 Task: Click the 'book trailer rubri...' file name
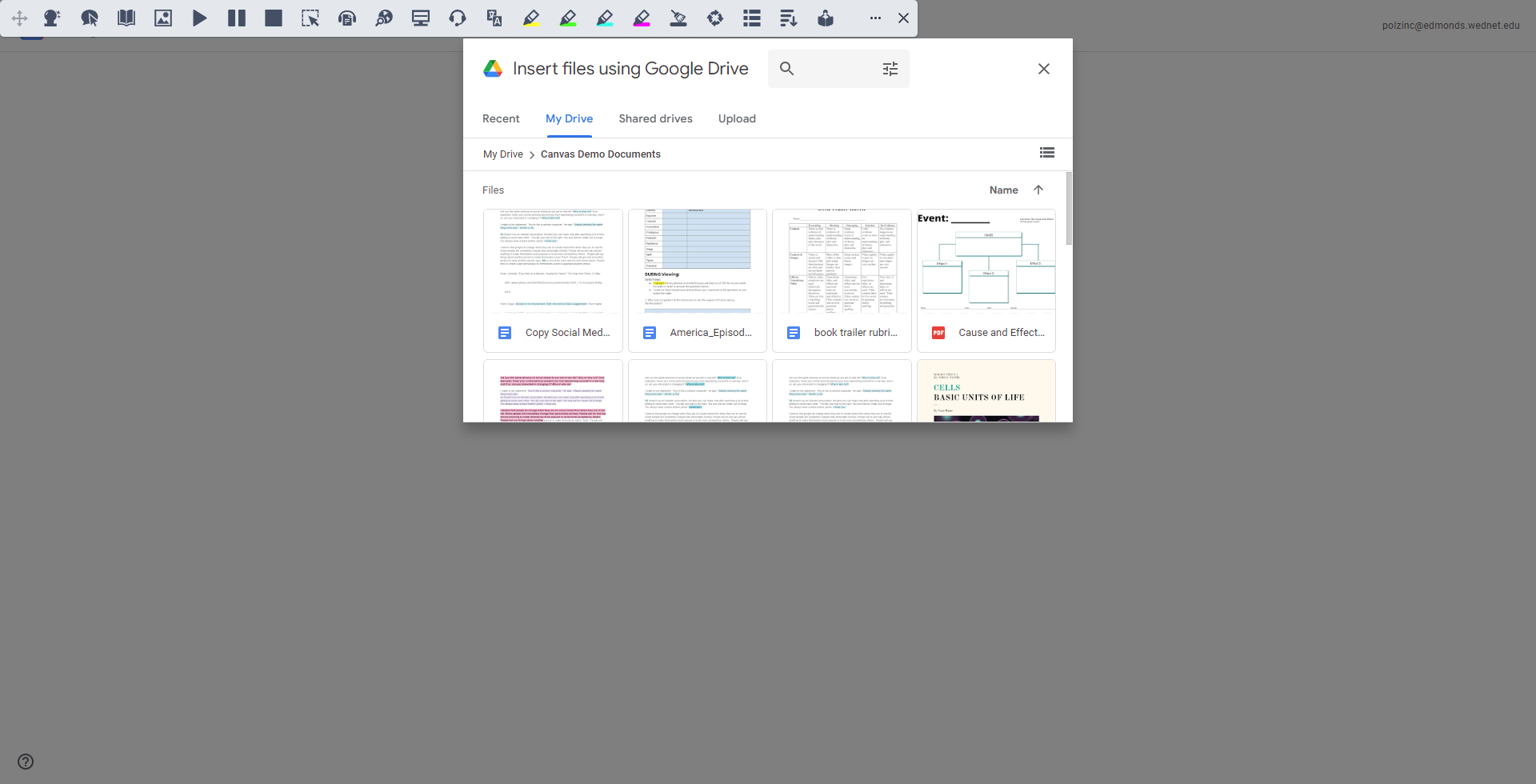(x=856, y=333)
